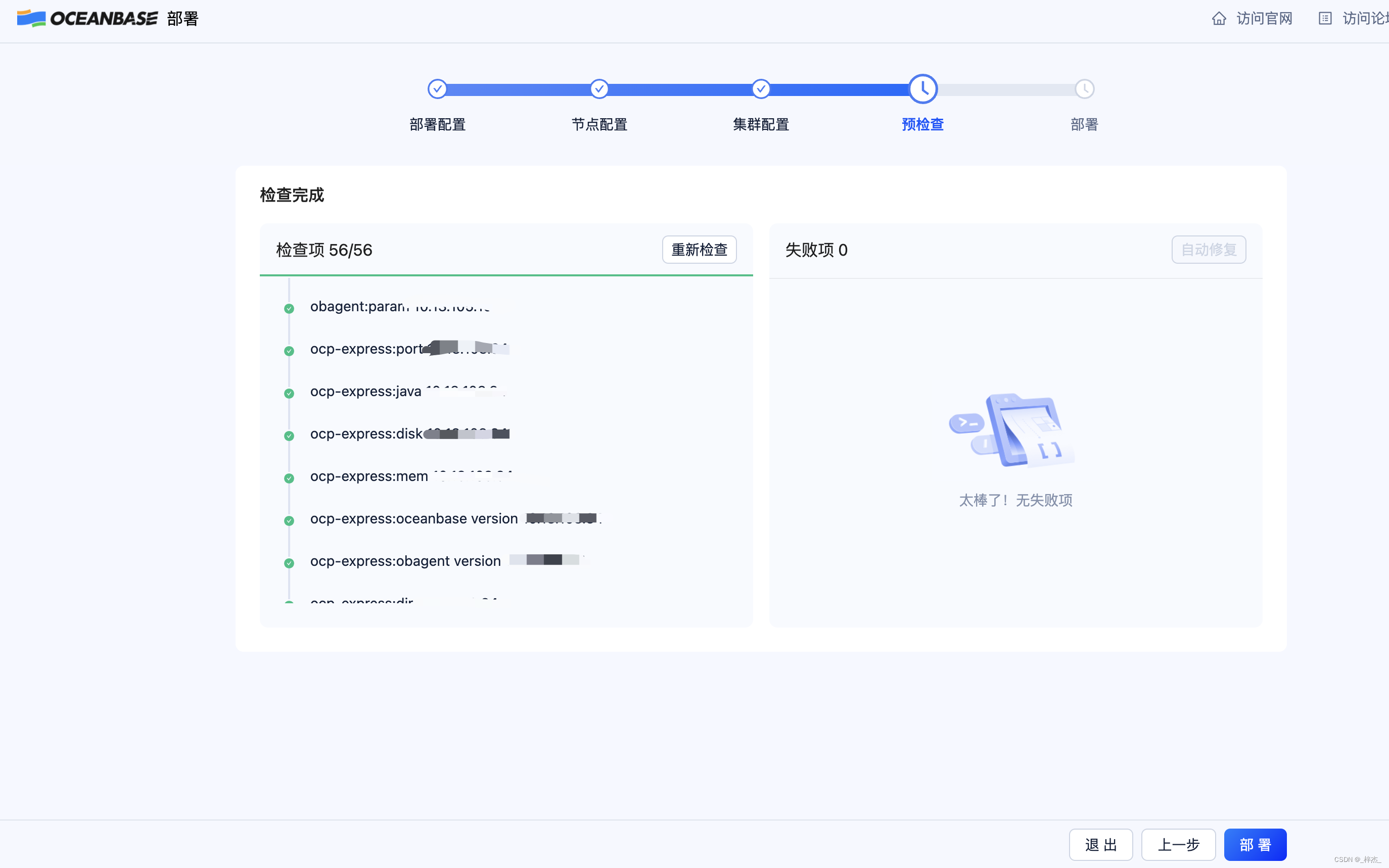Select obagent:param check row text

point(400,306)
